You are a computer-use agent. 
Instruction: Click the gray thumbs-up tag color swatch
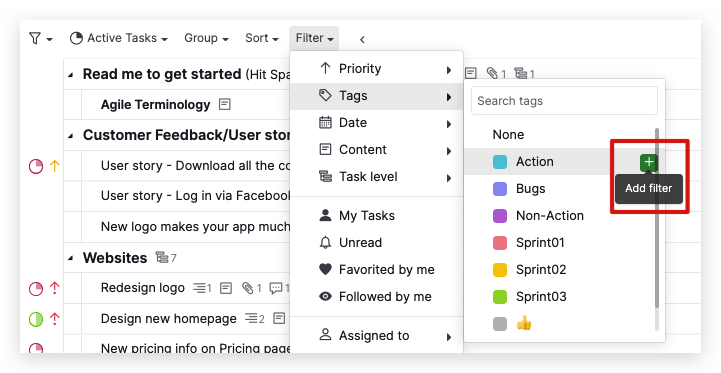(500, 324)
